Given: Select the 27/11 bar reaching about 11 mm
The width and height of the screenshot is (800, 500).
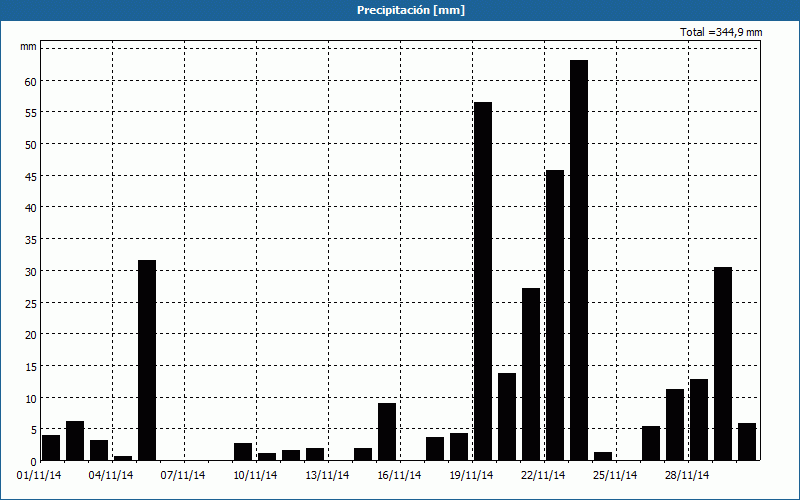Looking at the screenshot, I should (674, 425).
